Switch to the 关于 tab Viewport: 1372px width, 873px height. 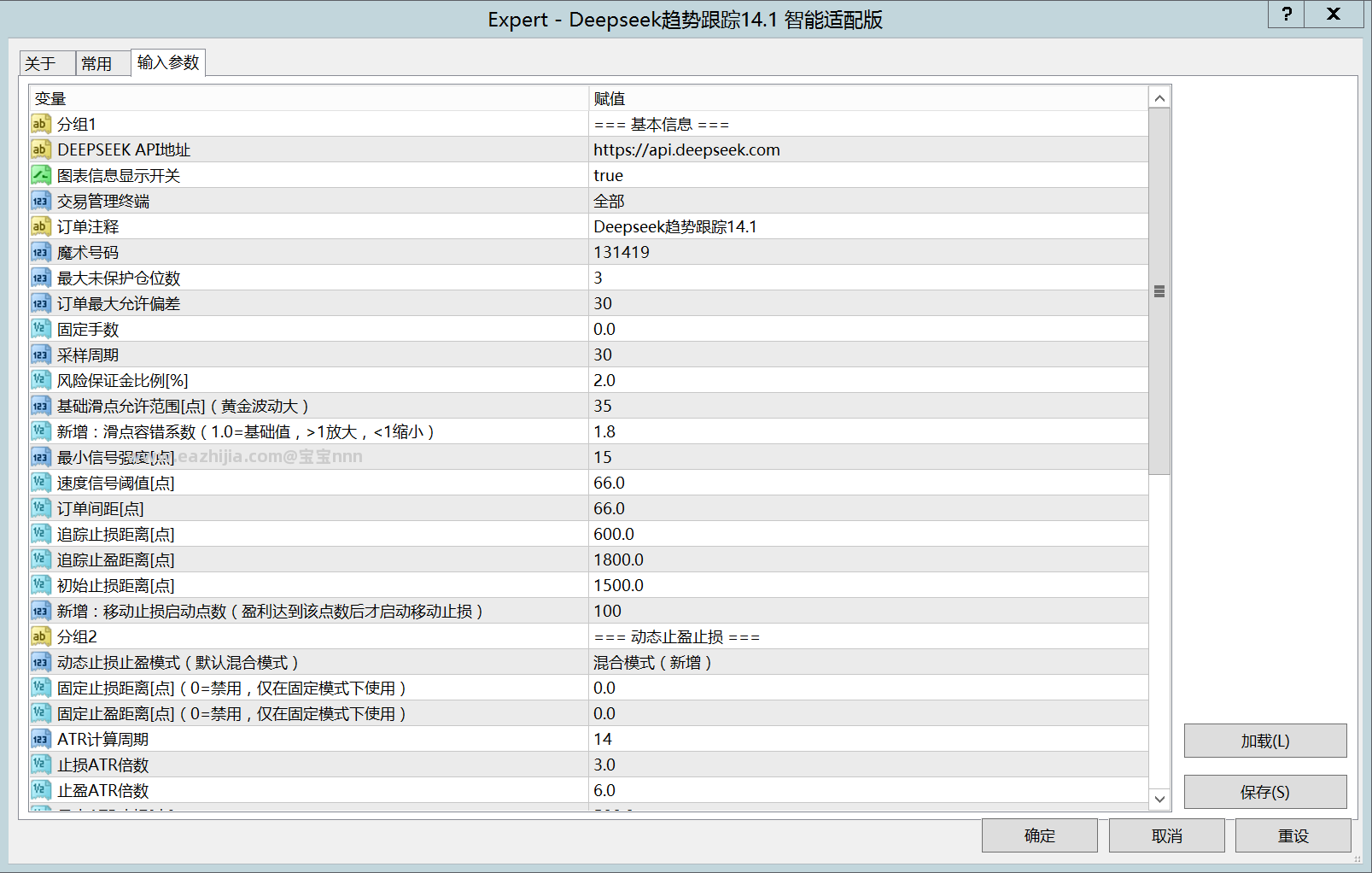point(47,63)
